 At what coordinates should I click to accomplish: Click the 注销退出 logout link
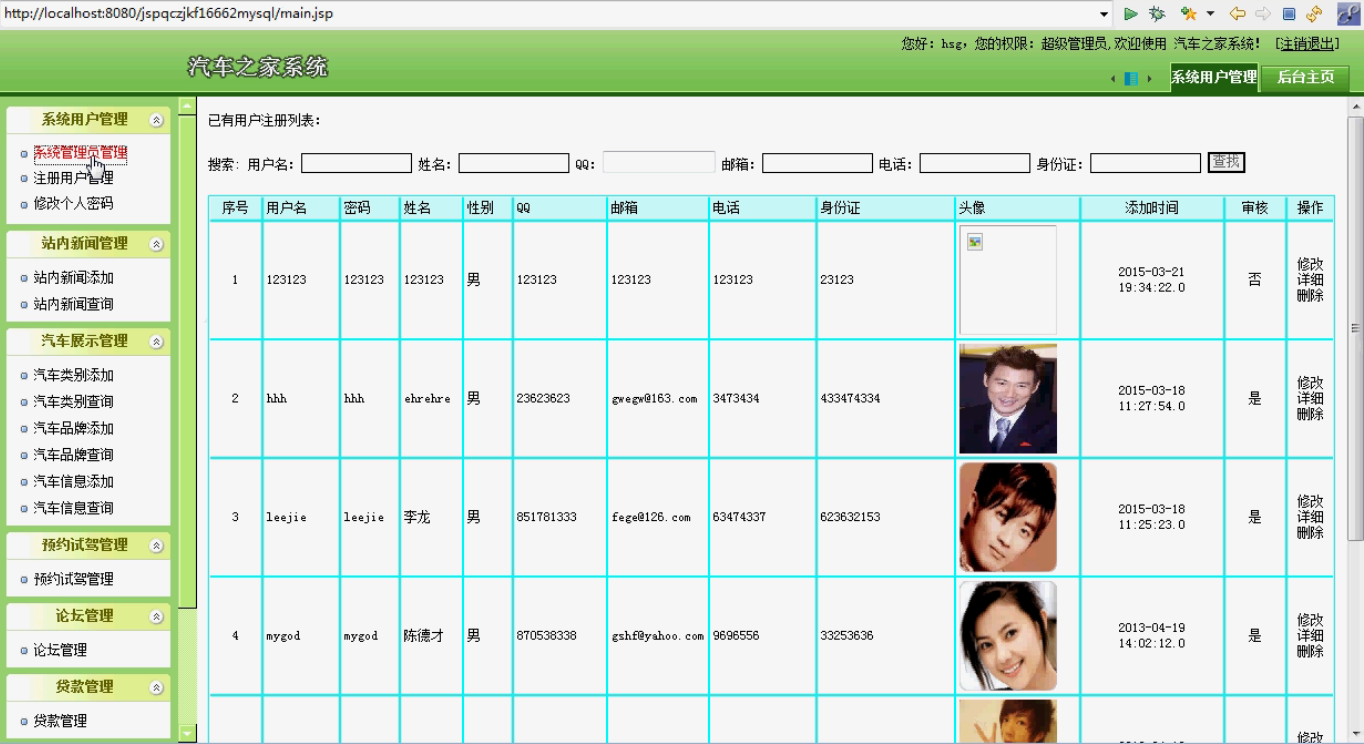click(1308, 44)
